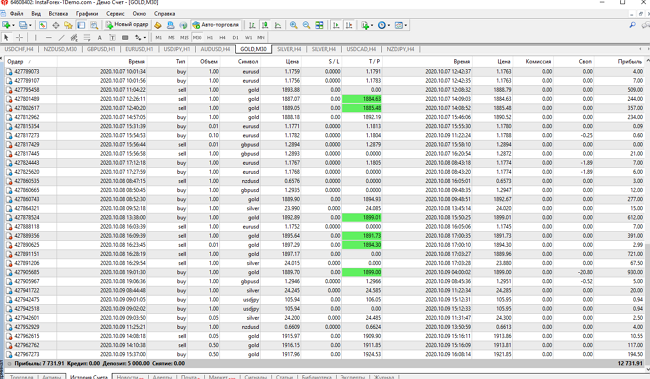Open the Indicators list icon
Viewport: 650px width, 379px height.
click(x=365, y=25)
